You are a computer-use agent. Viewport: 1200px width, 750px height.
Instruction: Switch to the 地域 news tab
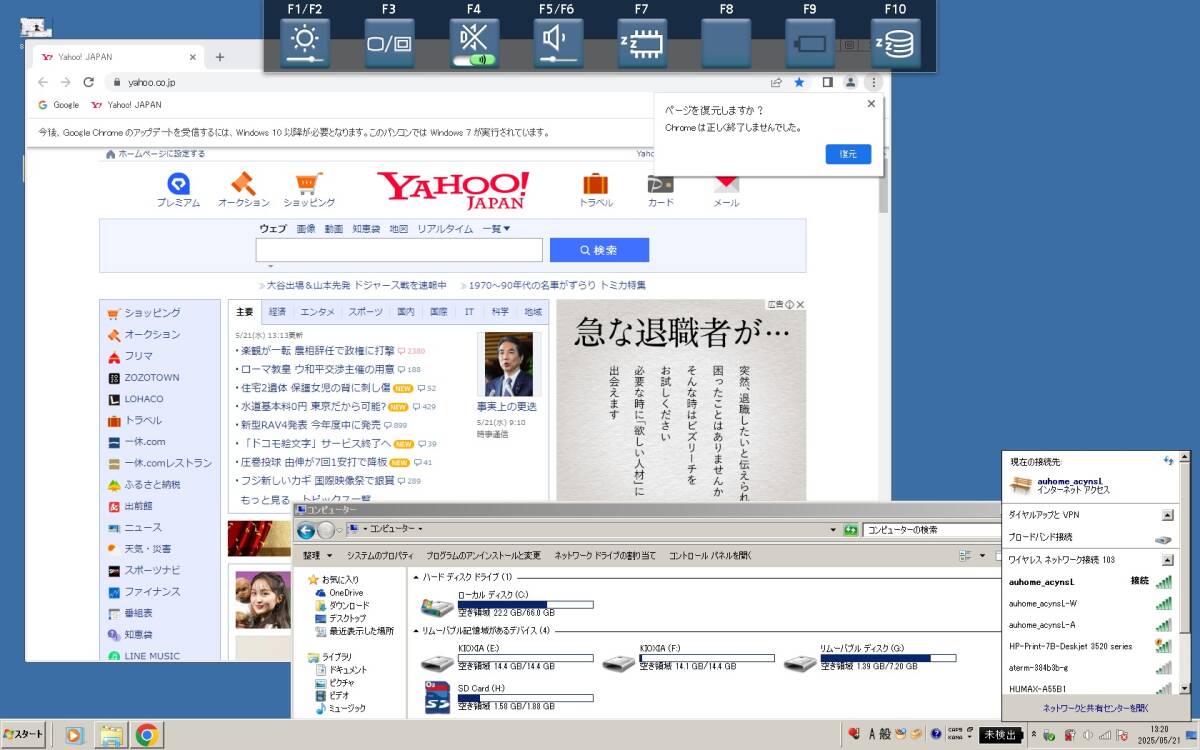533,312
